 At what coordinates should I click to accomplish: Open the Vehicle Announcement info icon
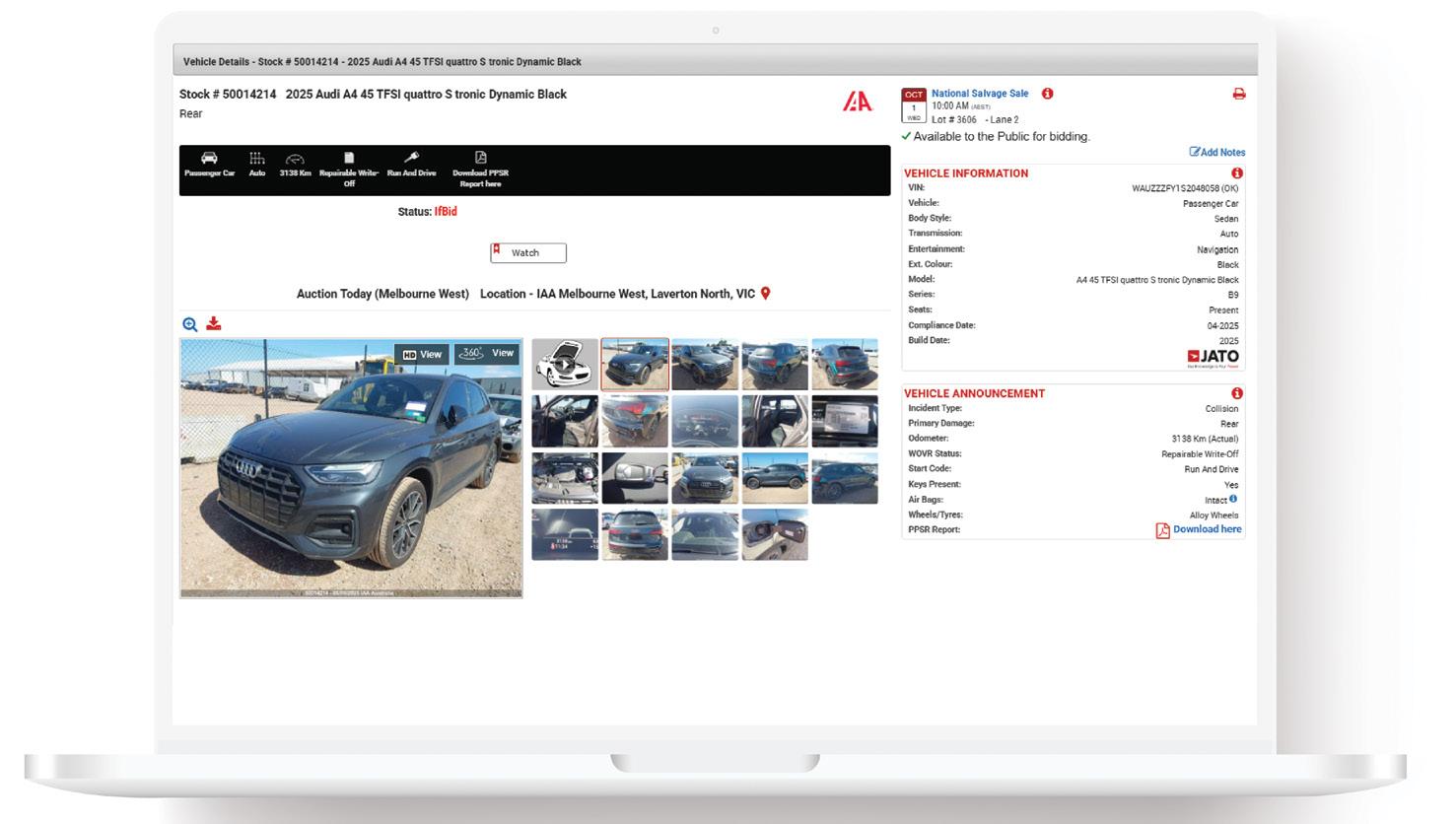(x=1237, y=393)
